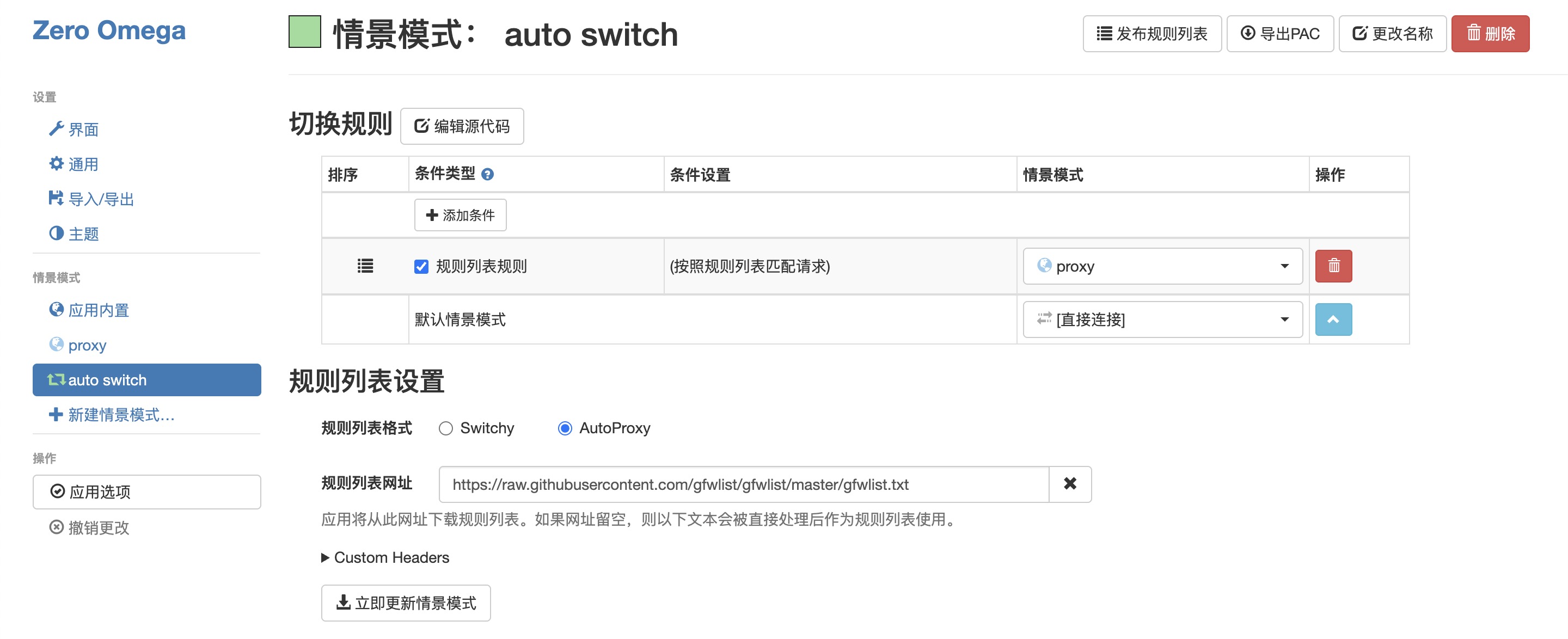Click the switch arrows icon beside auto switch
1568x639 pixels.
(56, 379)
